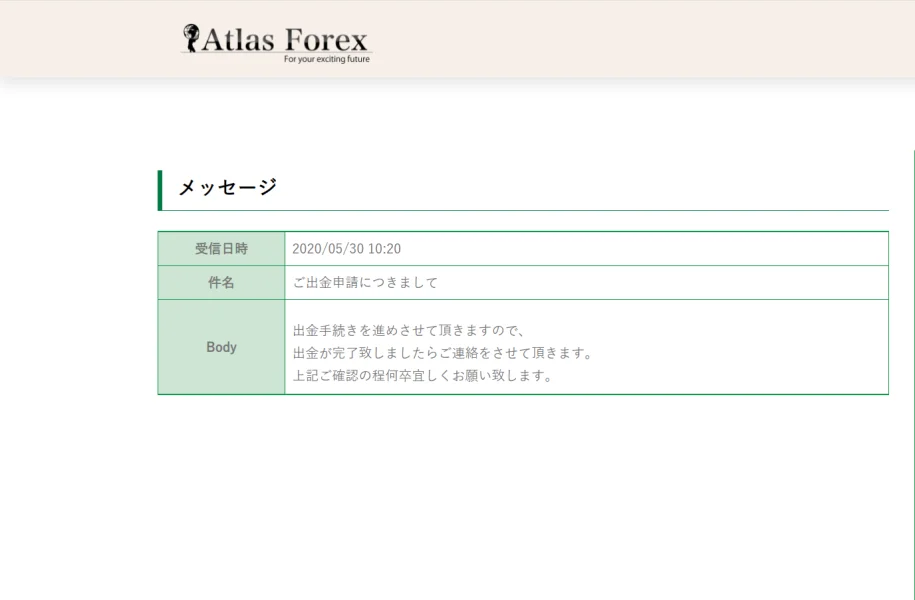Screen dimensions: 915x600
Task: Click the subject ご出金申請につきまして
Action: 365,283
